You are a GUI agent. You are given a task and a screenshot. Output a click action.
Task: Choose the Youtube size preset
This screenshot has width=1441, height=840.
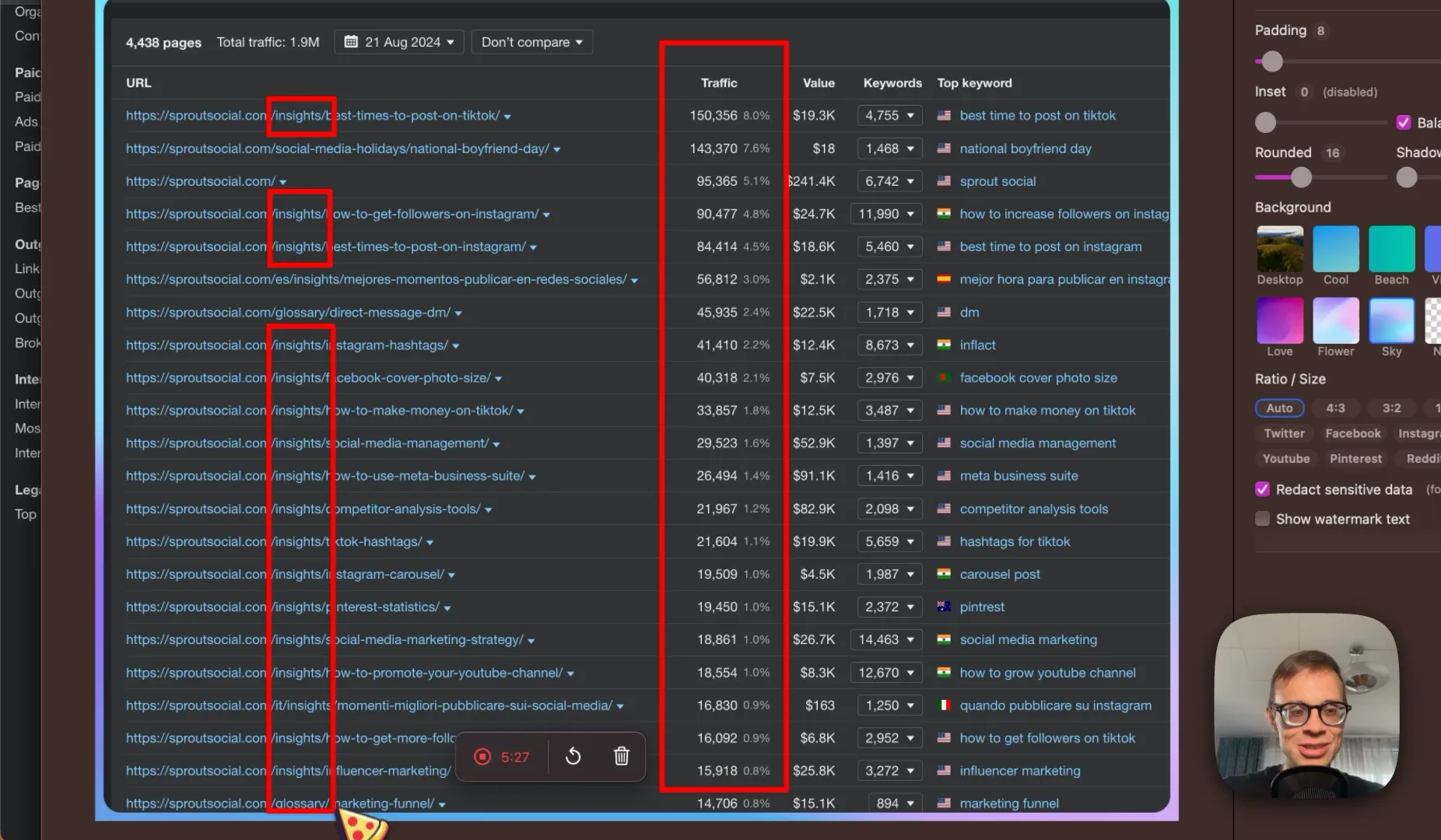pos(1286,459)
